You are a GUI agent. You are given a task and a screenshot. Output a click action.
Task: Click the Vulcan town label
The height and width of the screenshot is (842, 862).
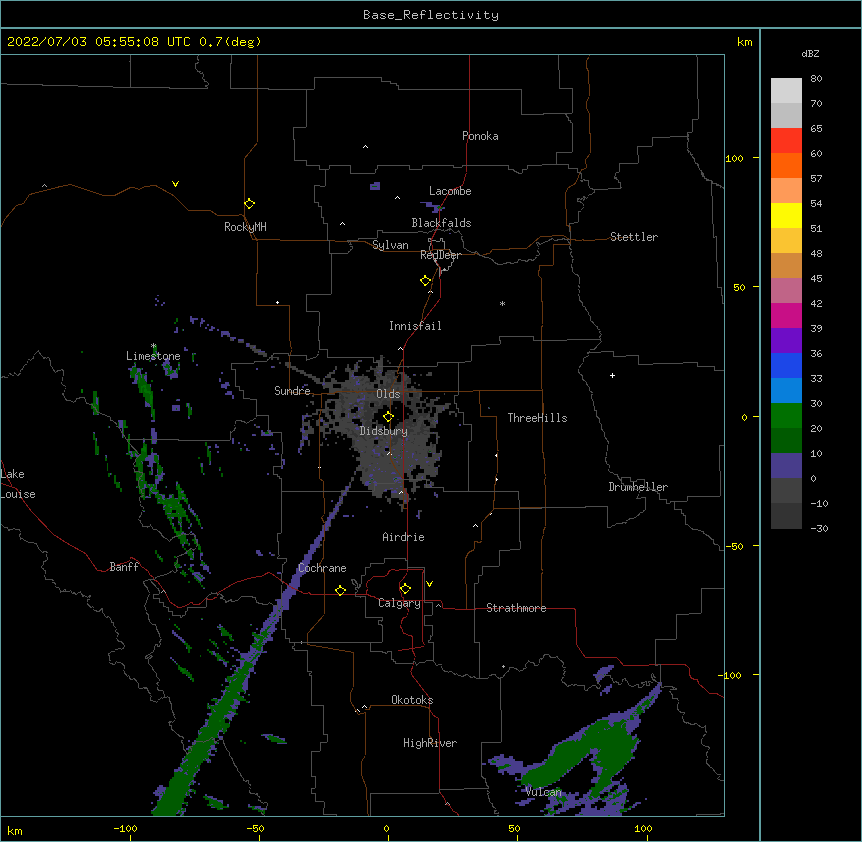point(543,792)
